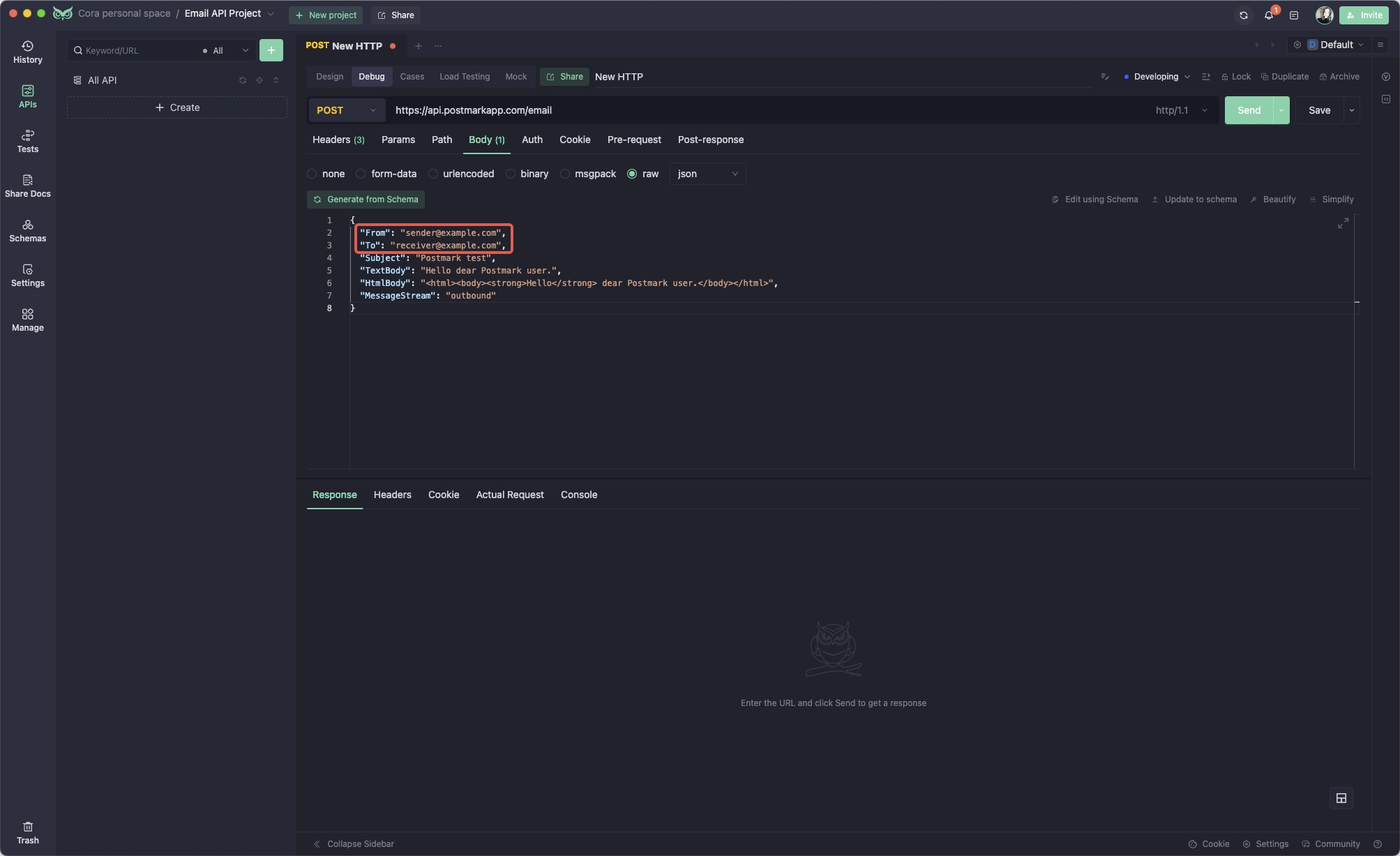This screenshot has width=1400, height=856.
Task: Open the Send button dropdown arrow
Action: (x=1281, y=110)
